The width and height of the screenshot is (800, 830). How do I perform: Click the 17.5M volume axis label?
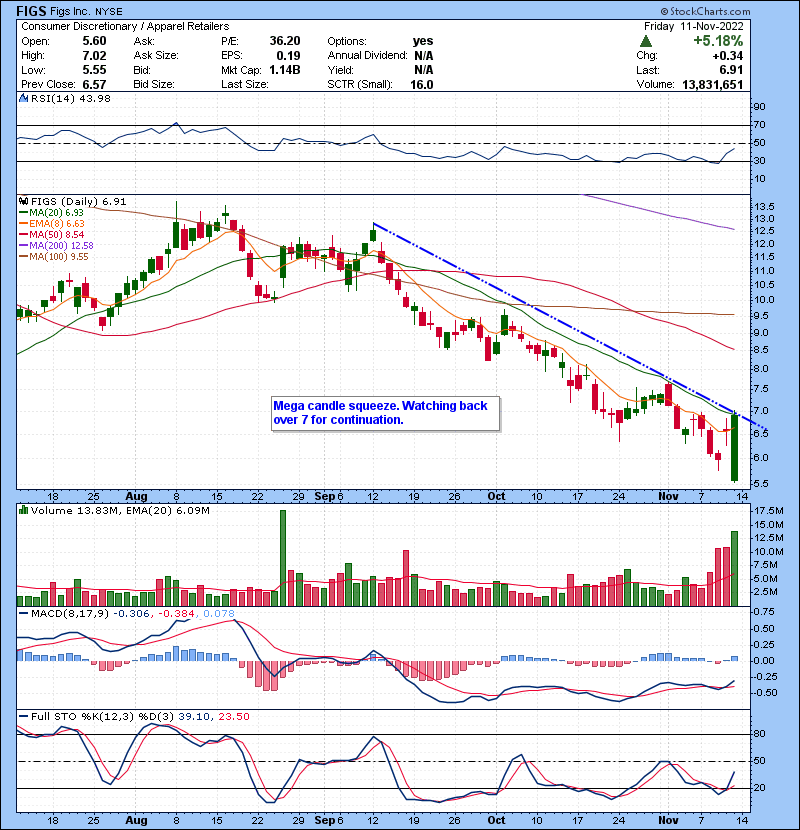[769, 511]
